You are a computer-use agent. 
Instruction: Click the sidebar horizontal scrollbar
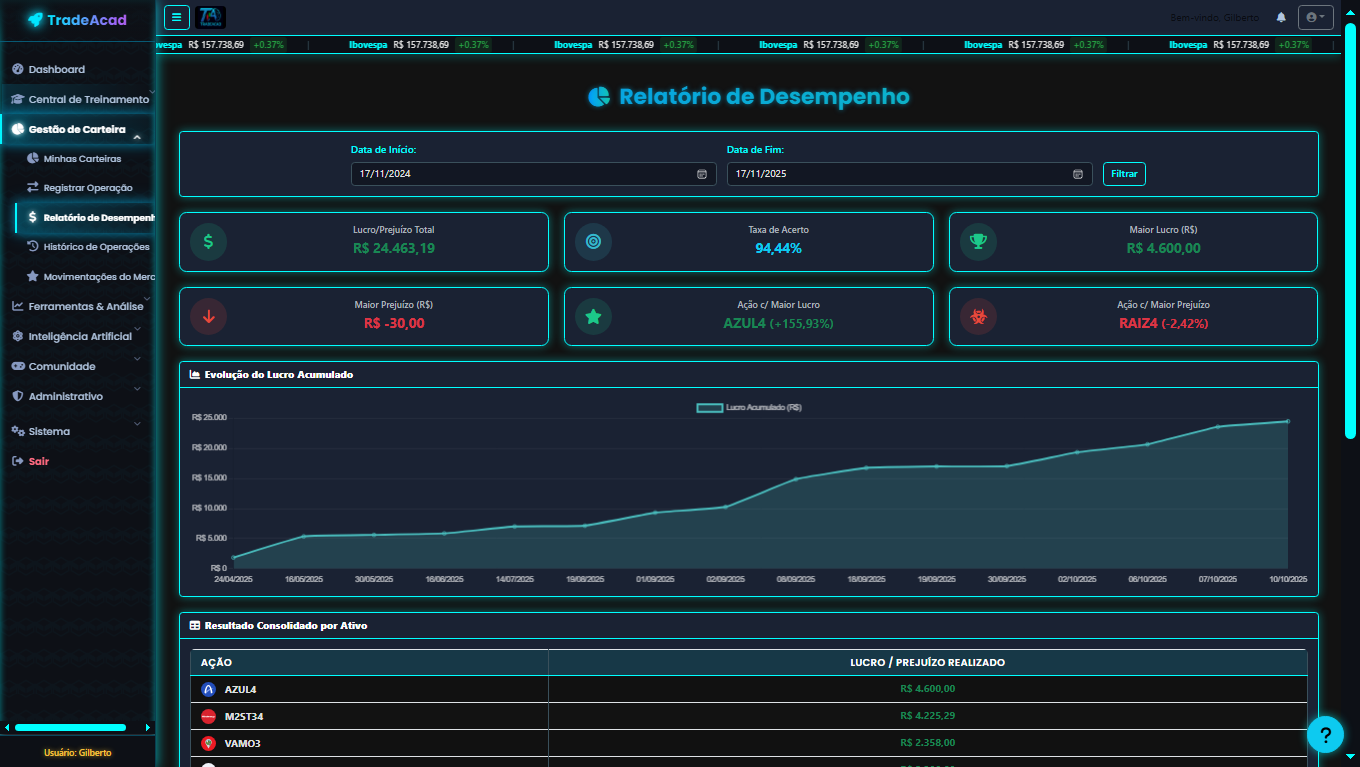70,727
